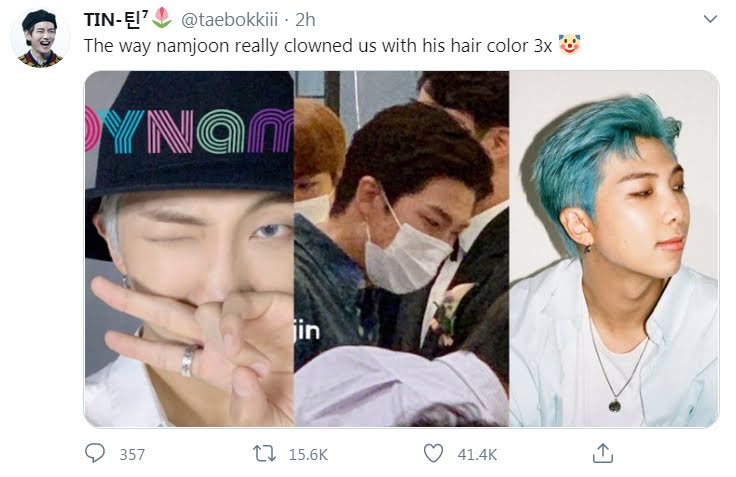The image size is (736, 477).
Task: Open the left photo with the black hat
Action: (x=189, y=249)
